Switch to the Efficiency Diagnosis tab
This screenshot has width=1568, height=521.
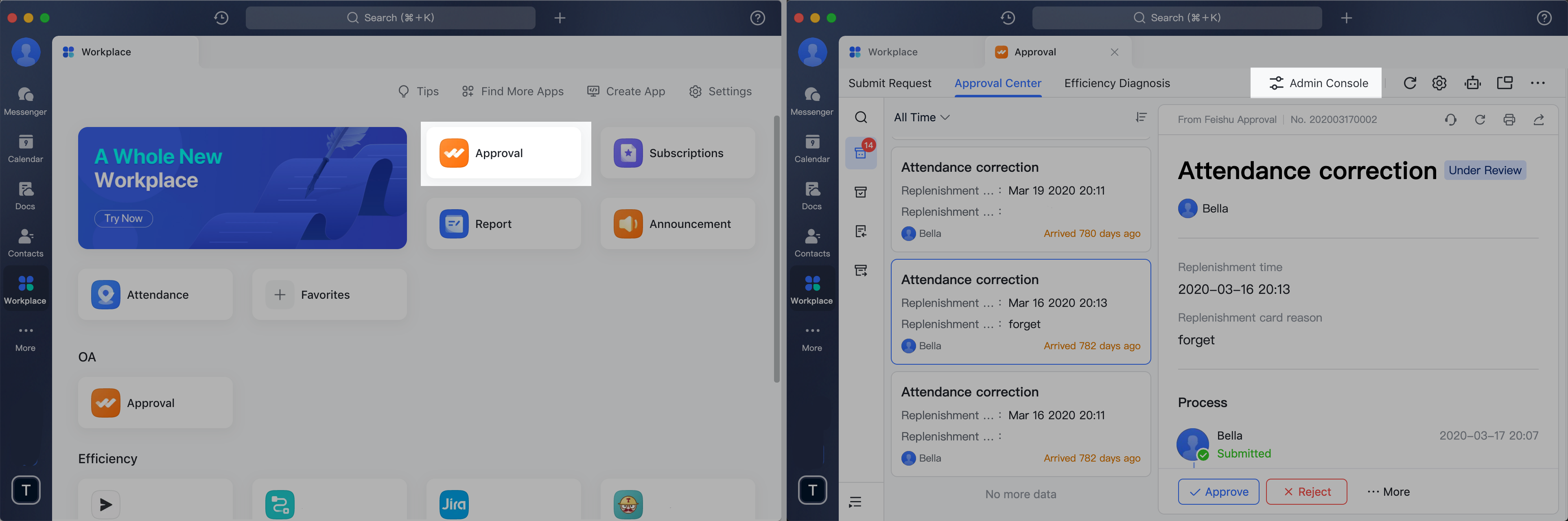[1117, 83]
